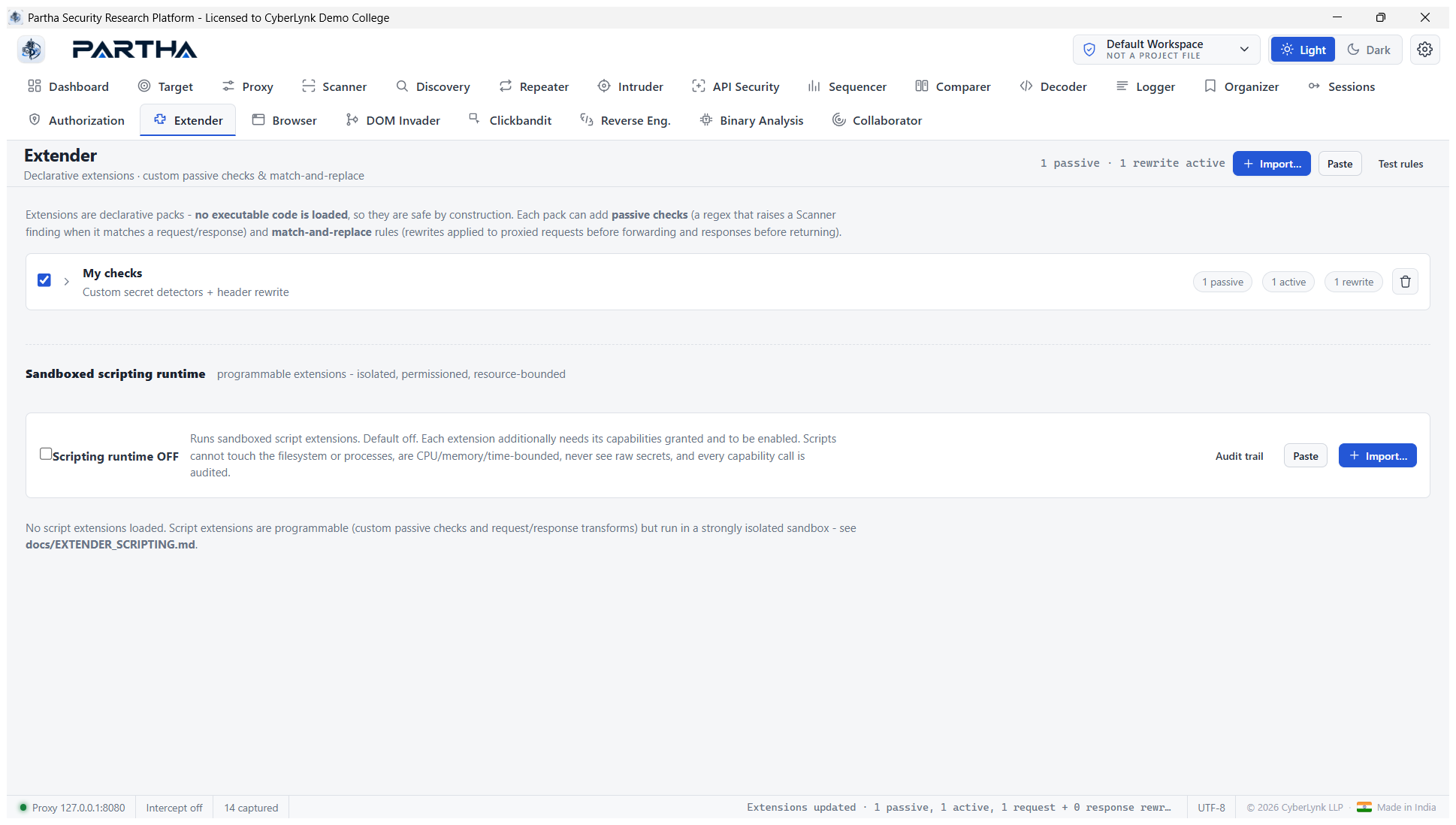Viewport: 1456px width, 825px height.
Task: Click the Browser window icon
Action: (x=258, y=120)
